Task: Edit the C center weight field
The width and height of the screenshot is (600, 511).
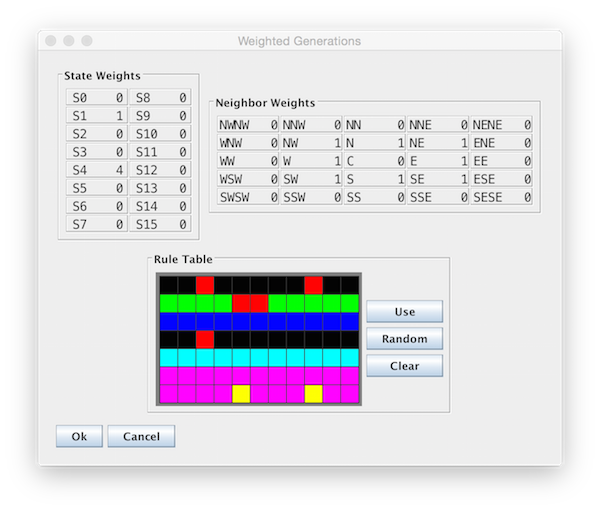Action: [375, 161]
